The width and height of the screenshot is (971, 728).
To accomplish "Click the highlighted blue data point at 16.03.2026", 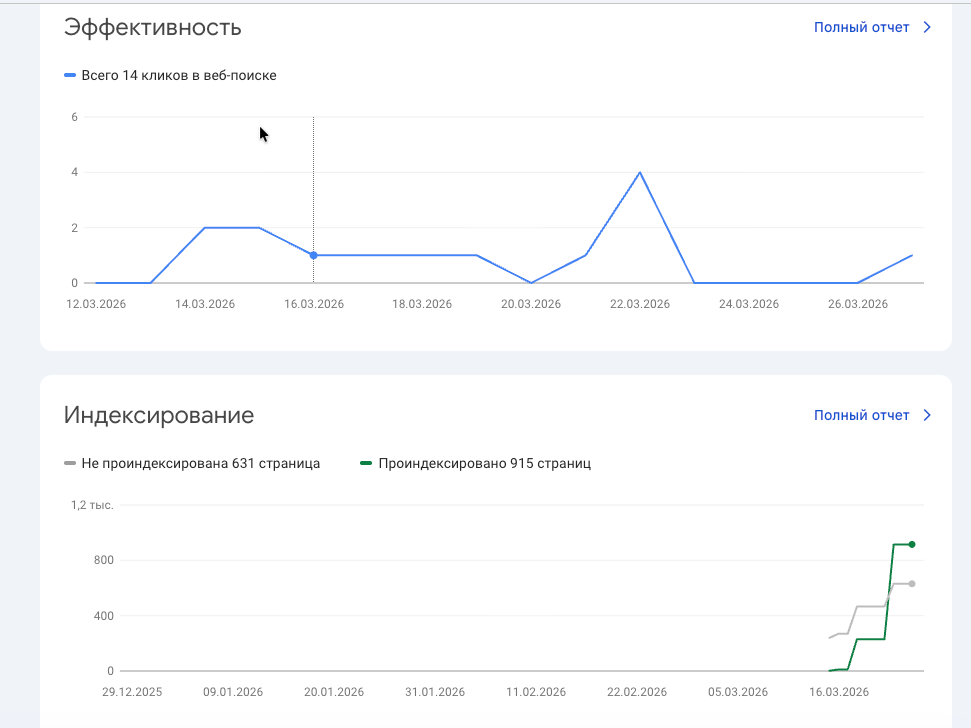I will coord(313,255).
